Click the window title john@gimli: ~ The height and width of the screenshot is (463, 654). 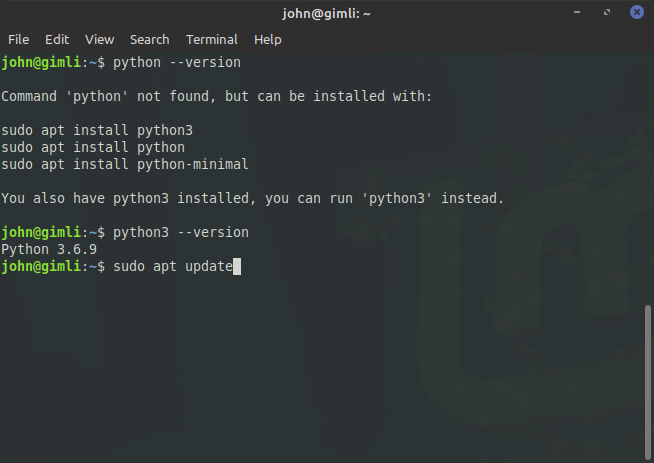tap(326, 14)
